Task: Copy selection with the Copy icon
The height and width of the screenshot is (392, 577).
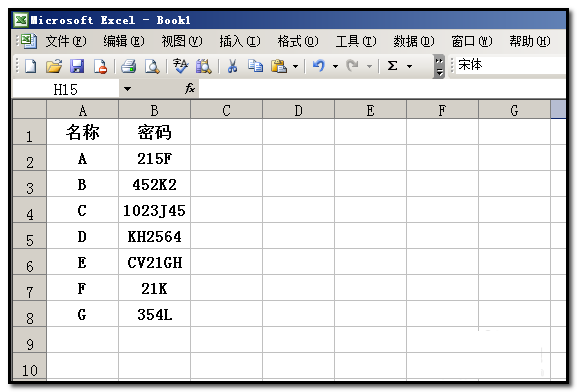Action: click(255, 67)
